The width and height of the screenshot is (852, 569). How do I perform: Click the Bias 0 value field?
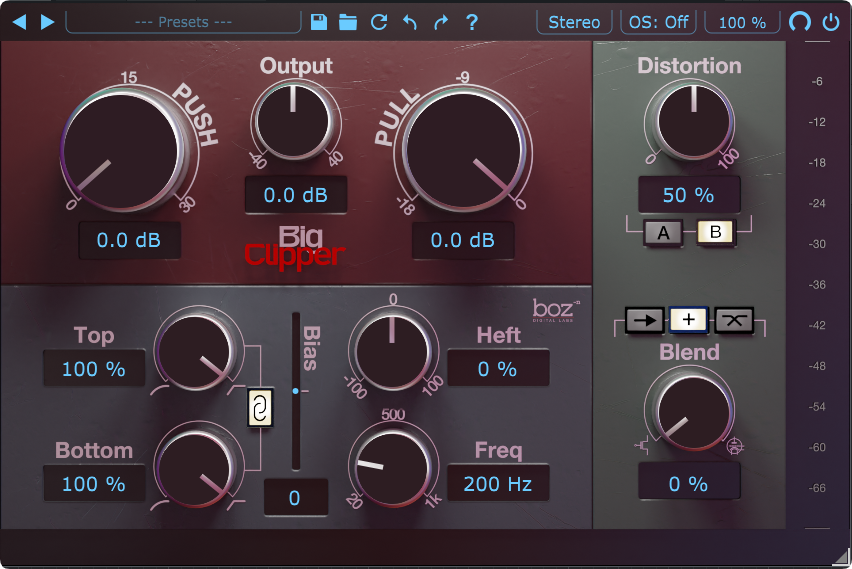[296, 498]
